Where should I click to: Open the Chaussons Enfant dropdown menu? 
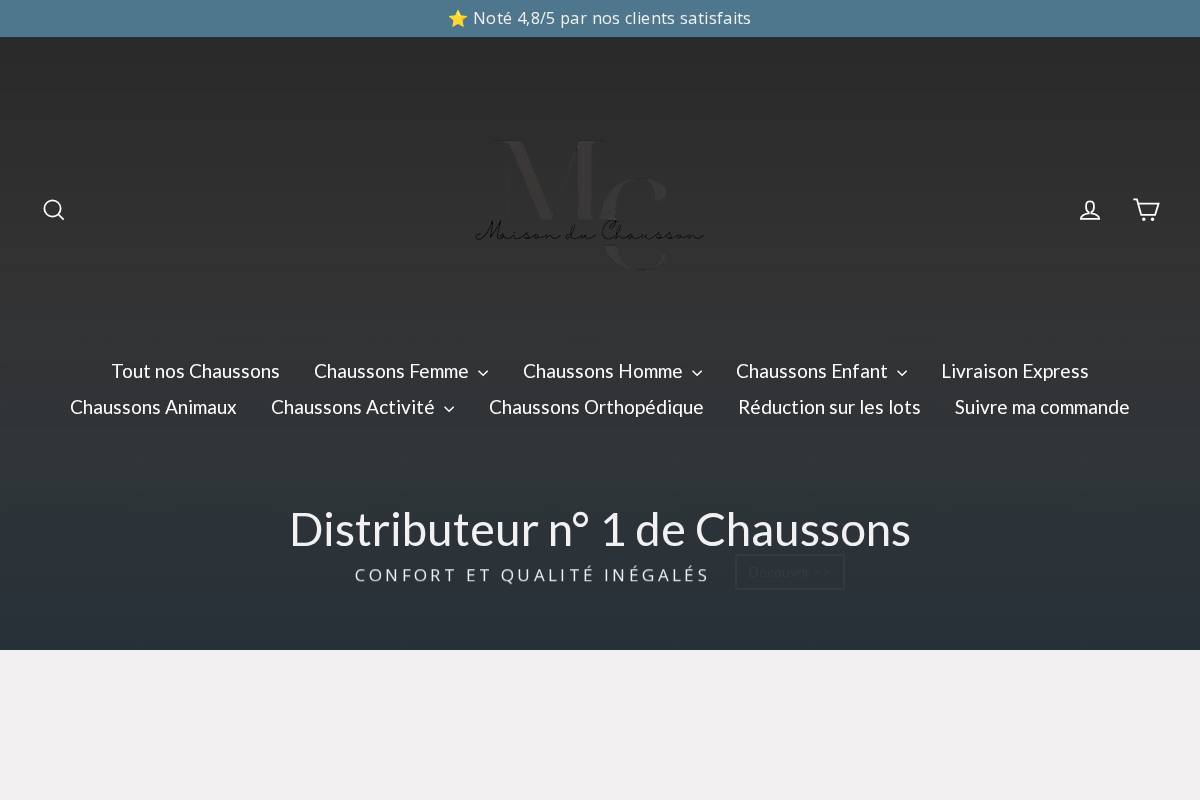pos(812,371)
